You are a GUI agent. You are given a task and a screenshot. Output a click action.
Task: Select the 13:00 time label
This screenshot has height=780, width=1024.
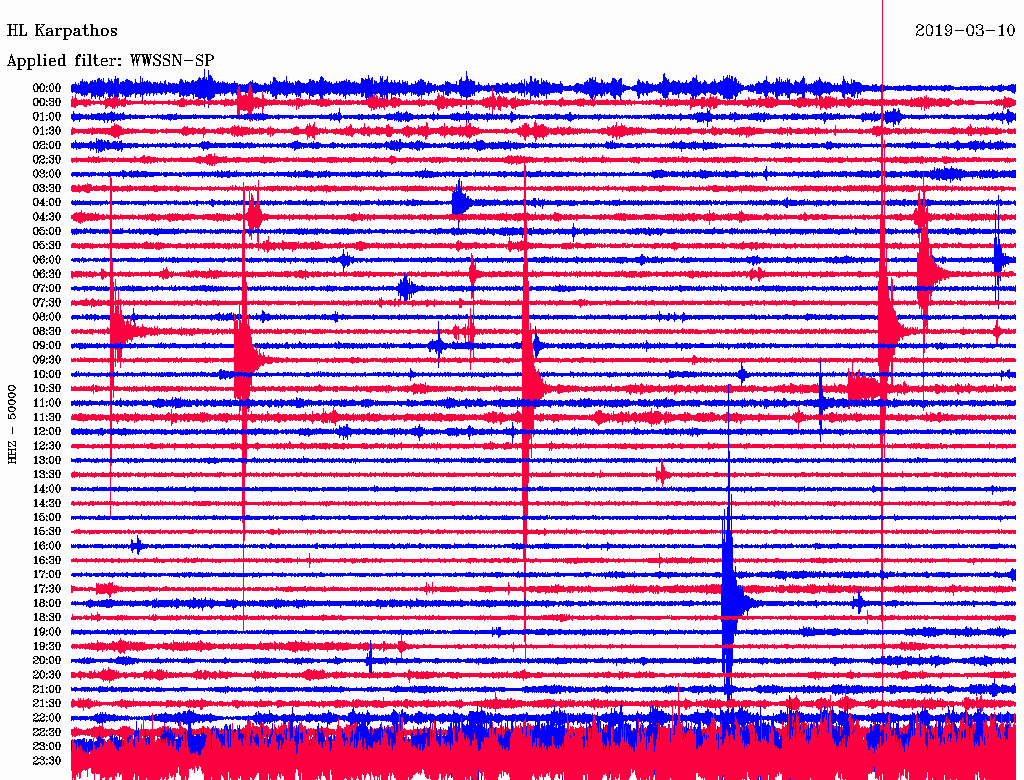point(47,460)
